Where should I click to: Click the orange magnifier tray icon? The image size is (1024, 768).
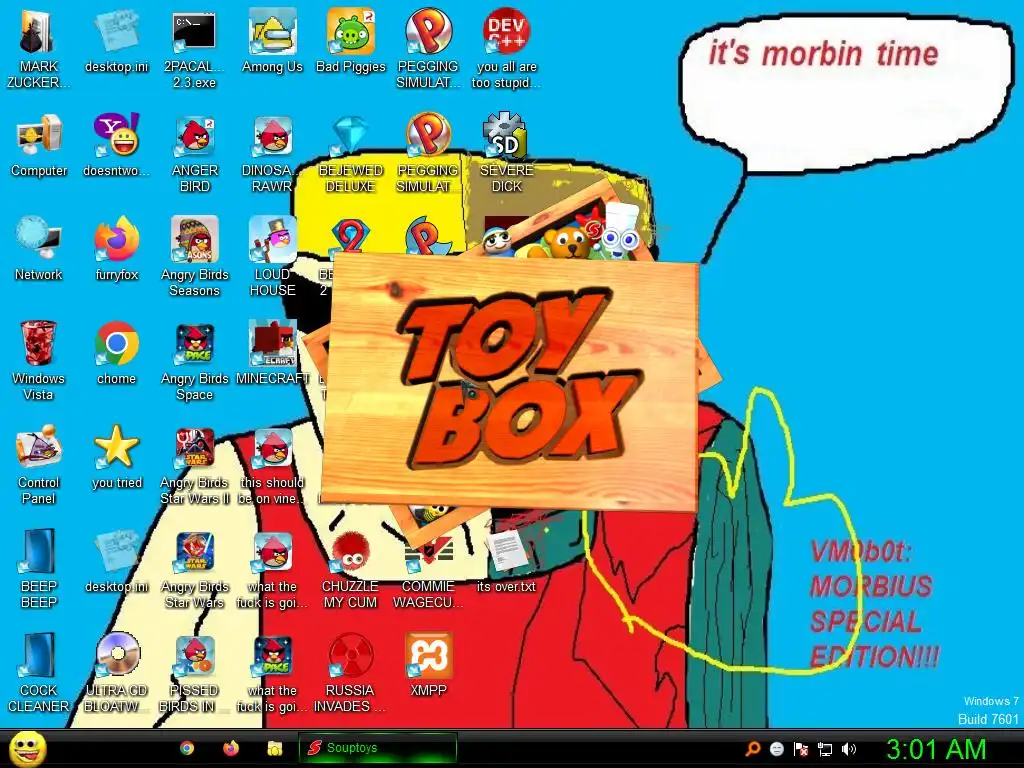coord(753,749)
